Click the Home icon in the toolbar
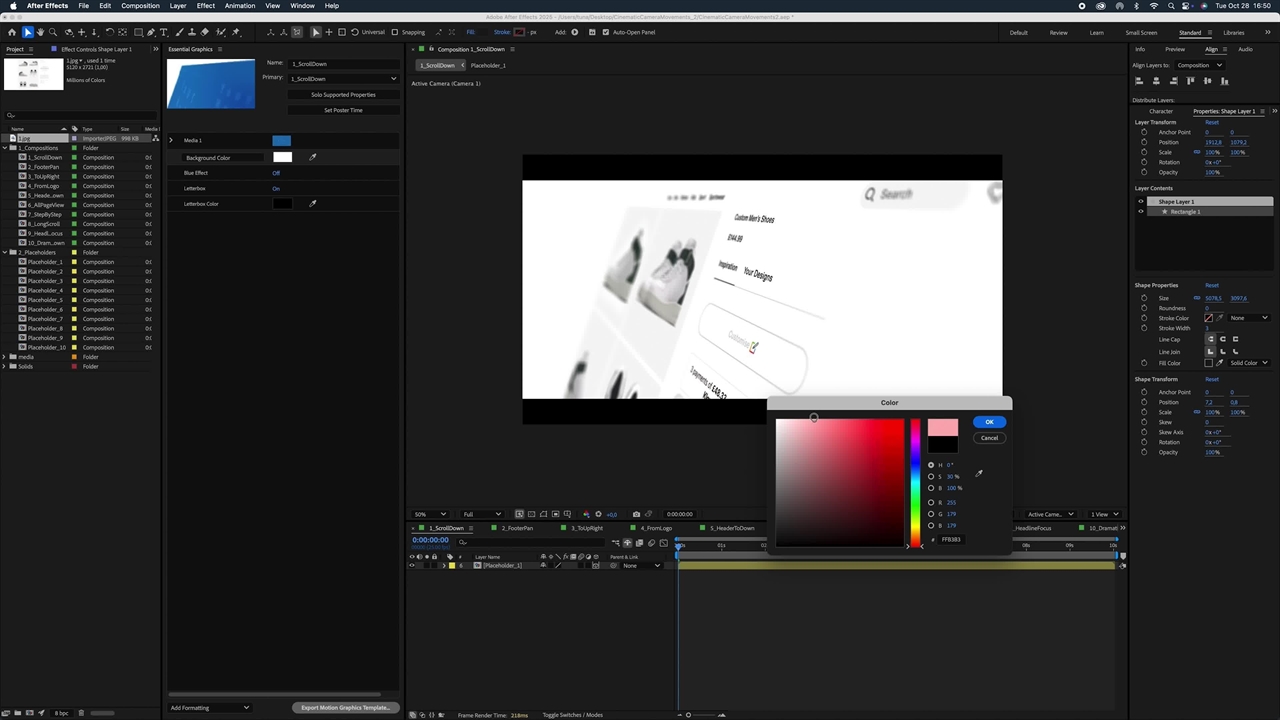This screenshot has width=1280, height=720. pyautogui.click(x=12, y=32)
